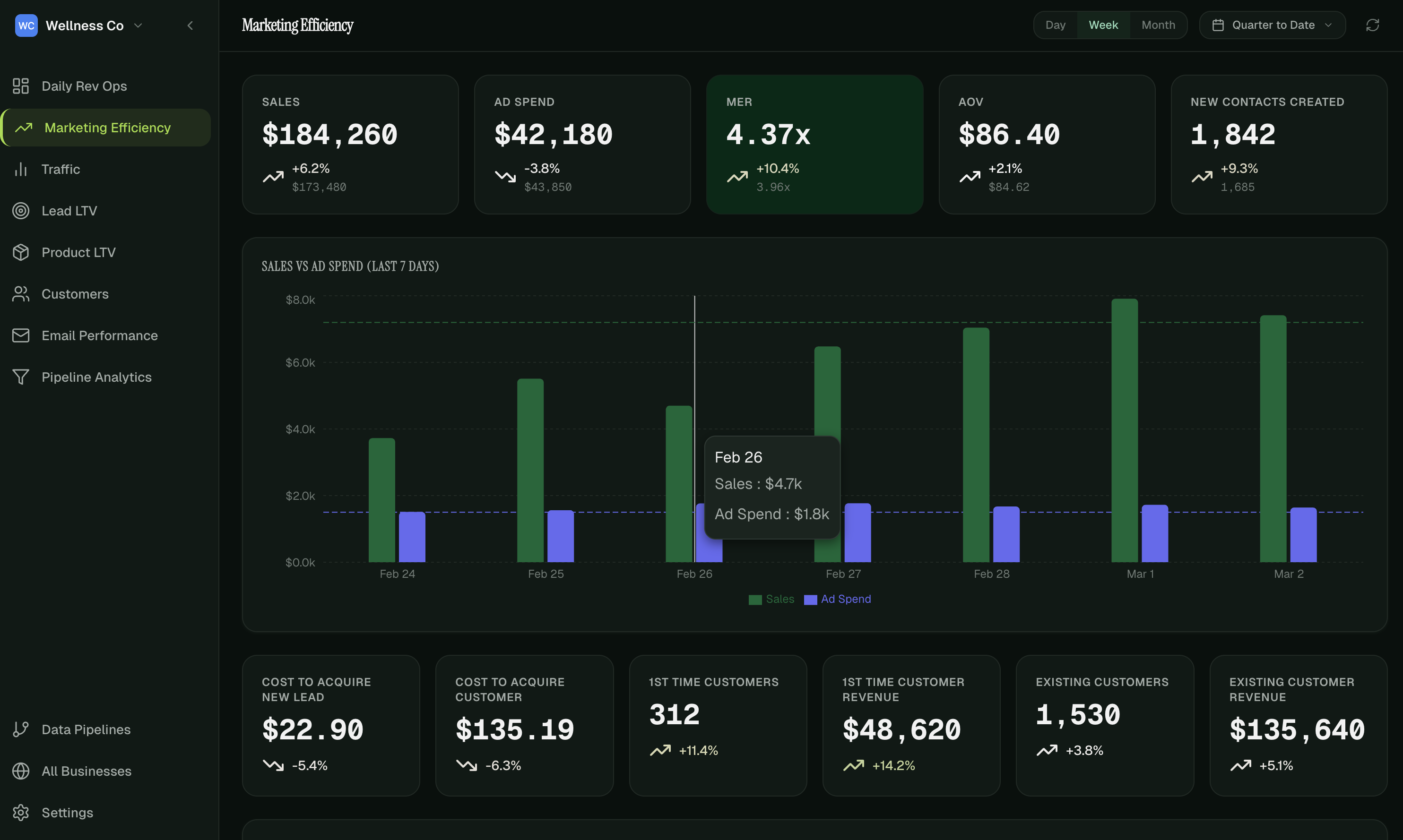
Task: Click the Daily Rev Ops grid icon
Action: click(21, 86)
